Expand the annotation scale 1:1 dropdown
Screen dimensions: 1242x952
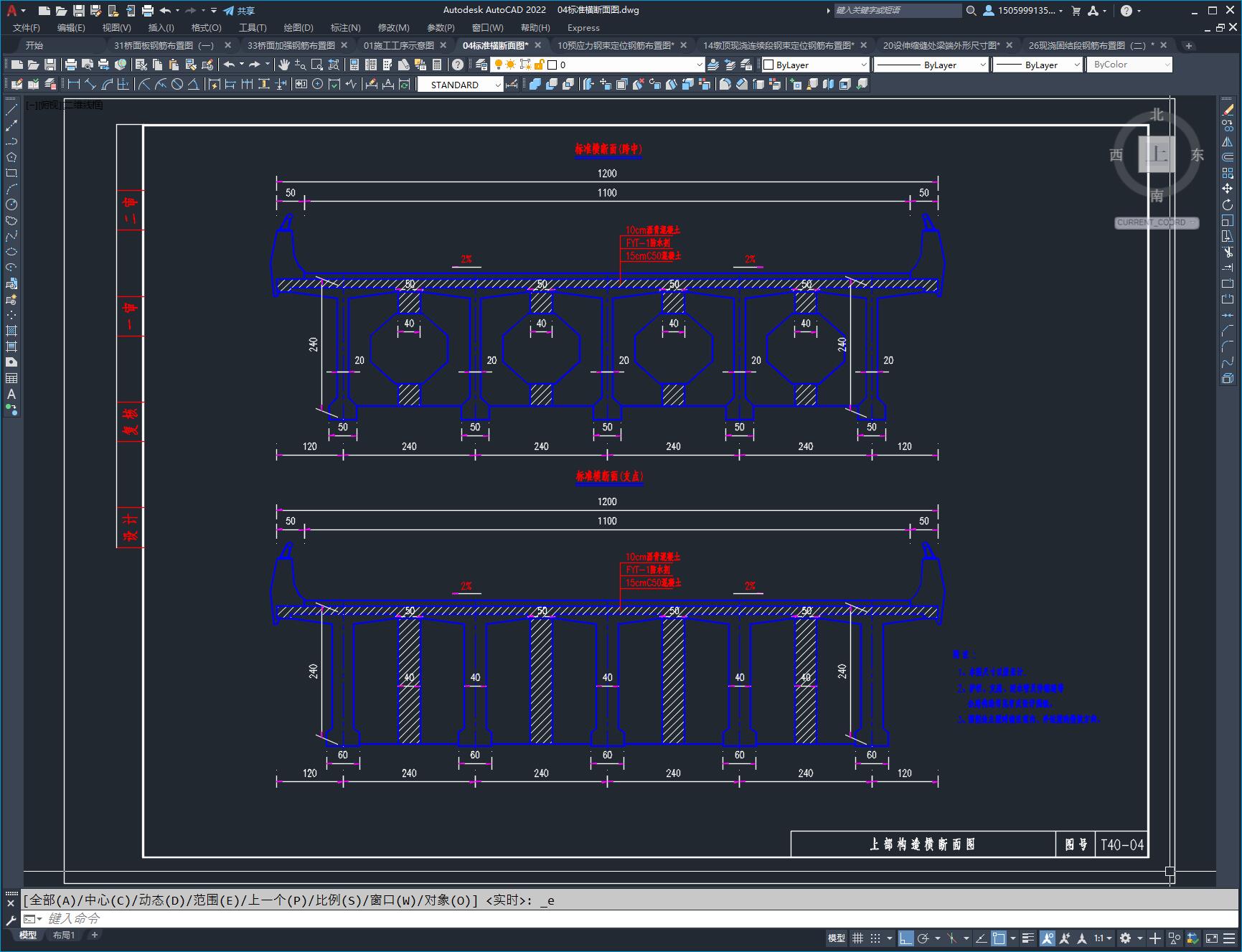(1103, 938)
